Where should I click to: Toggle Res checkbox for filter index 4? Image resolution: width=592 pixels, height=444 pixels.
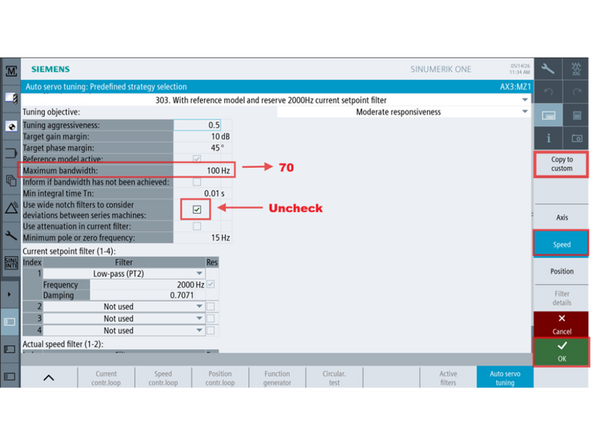[x=211, y=330]
